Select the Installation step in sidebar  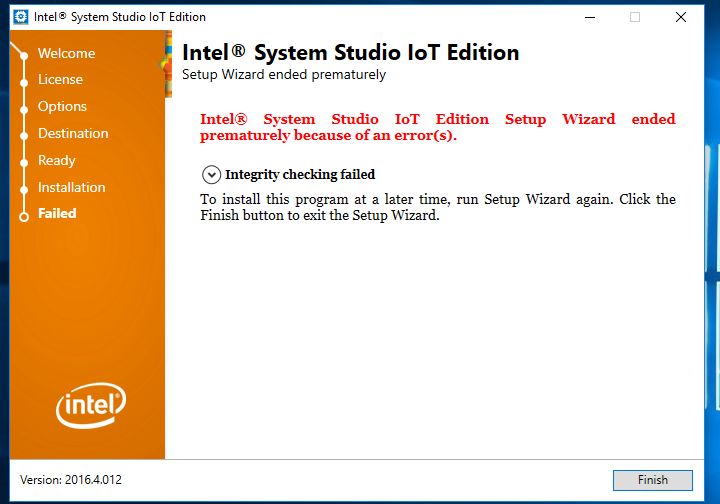[x=72, y=187]
